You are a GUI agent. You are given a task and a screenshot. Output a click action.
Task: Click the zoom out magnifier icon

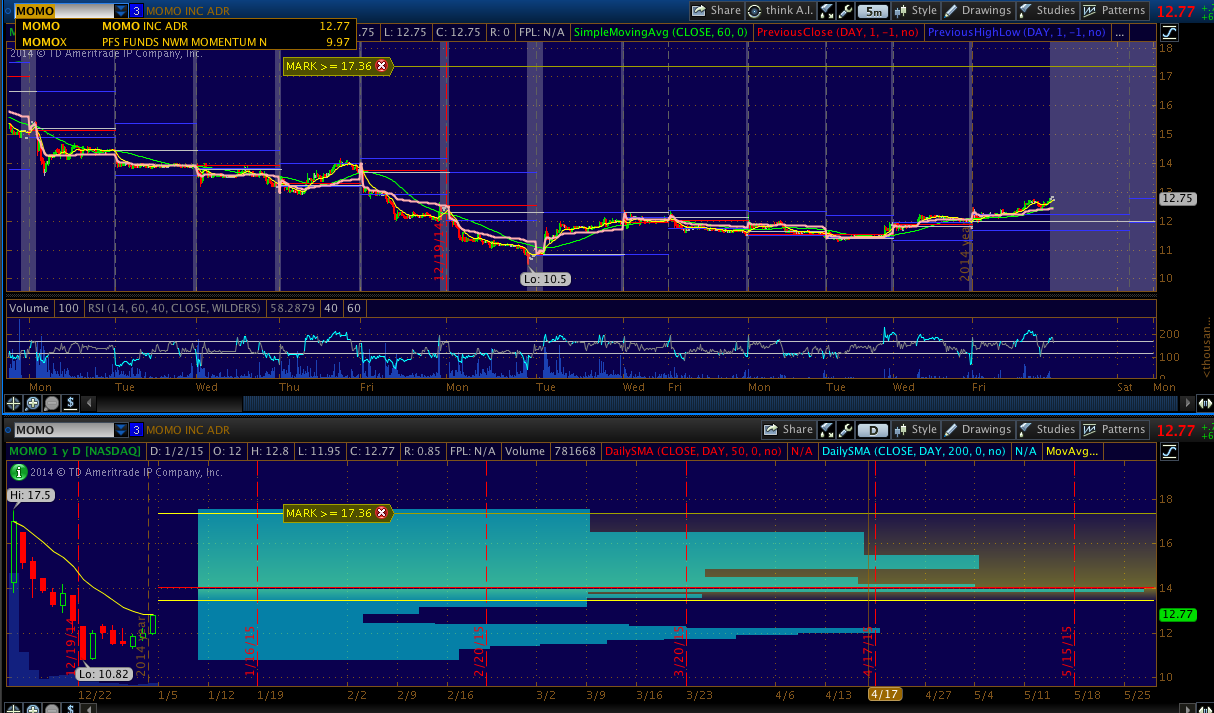52,403
